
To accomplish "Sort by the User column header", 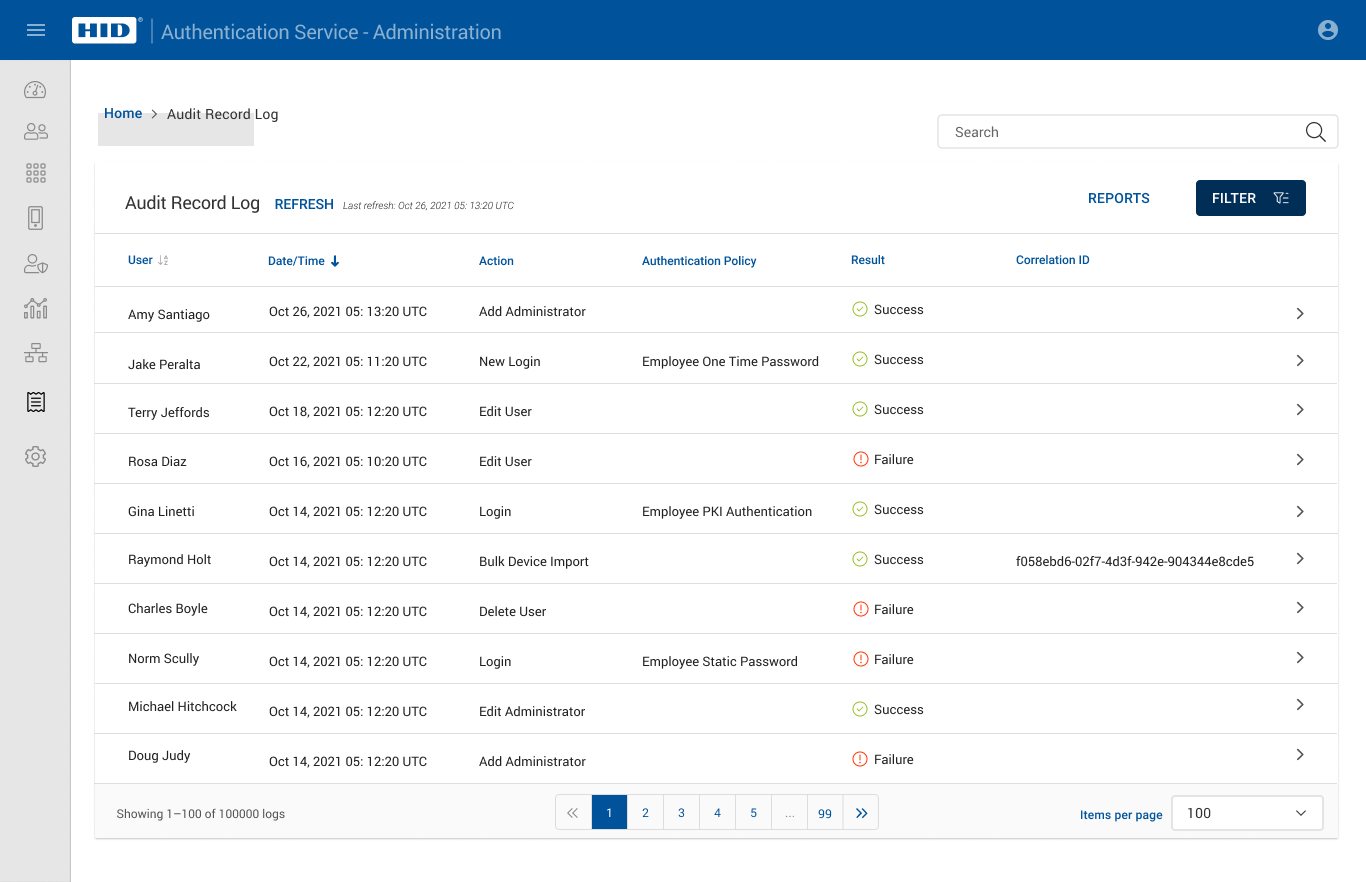I will pyautogui.click(x=148, y=260).
